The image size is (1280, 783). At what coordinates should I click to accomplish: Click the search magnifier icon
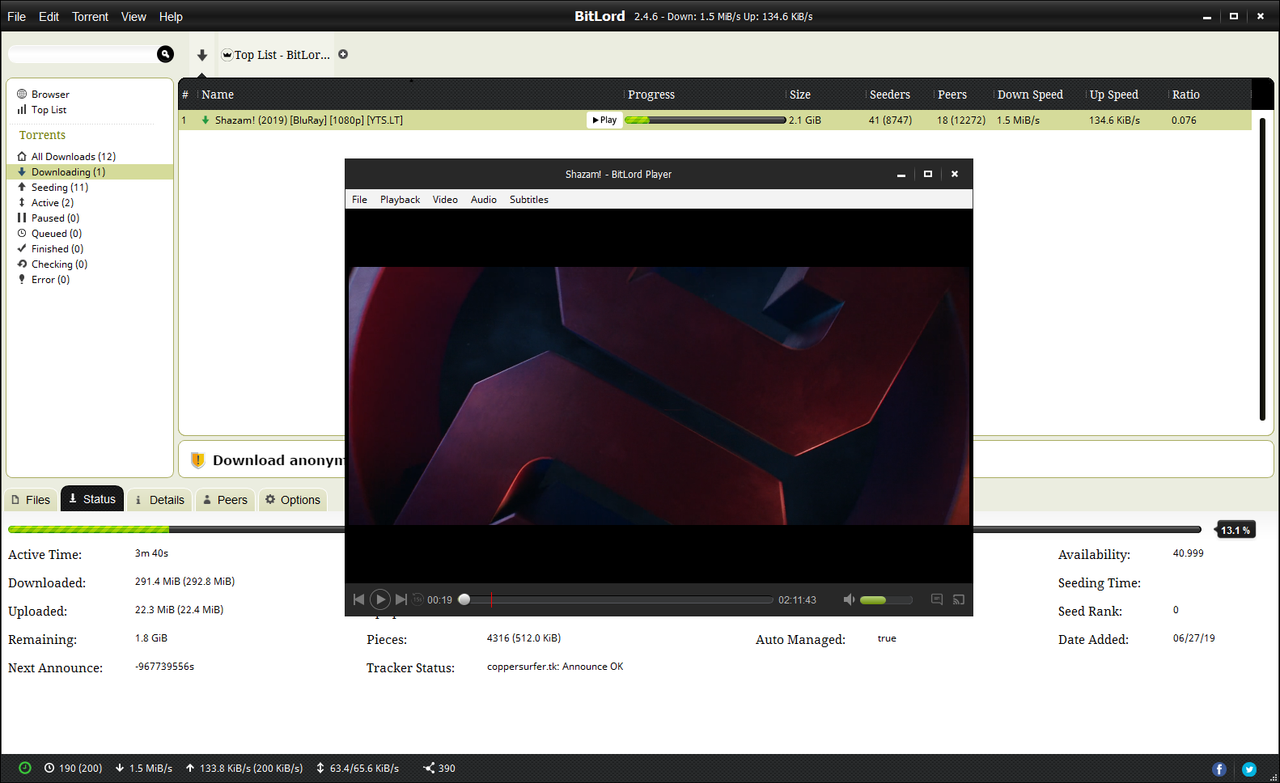165,54
